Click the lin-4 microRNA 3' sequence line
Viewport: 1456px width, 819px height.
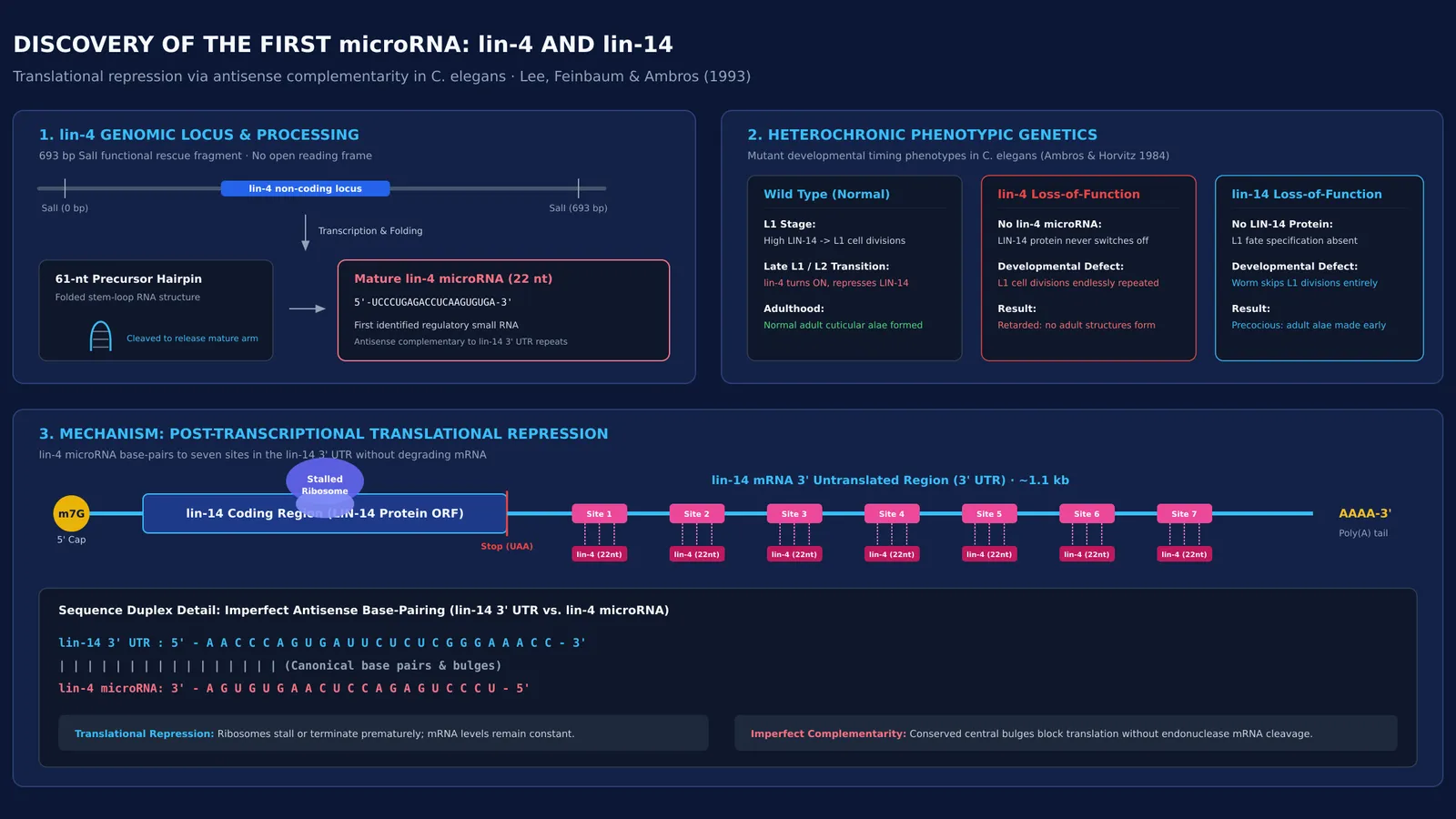(x=294, y=688)
